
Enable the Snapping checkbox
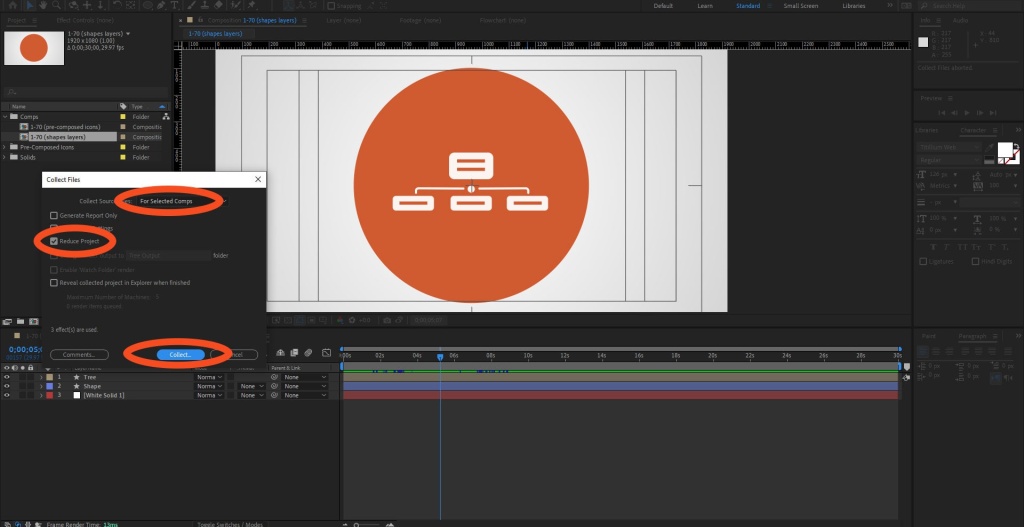331,6
